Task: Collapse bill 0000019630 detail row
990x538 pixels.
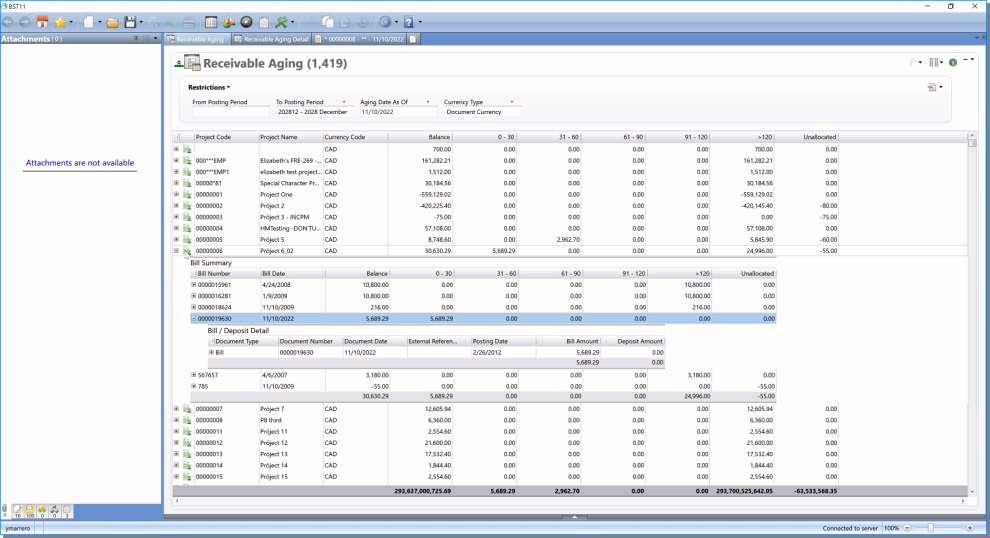Action: point(194,319)
